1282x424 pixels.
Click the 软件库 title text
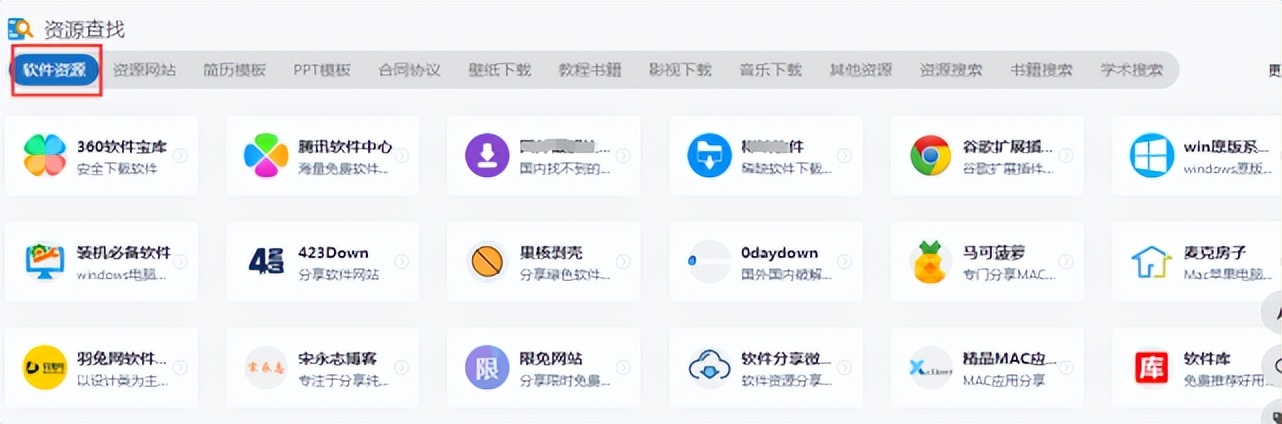[1208, 359]
